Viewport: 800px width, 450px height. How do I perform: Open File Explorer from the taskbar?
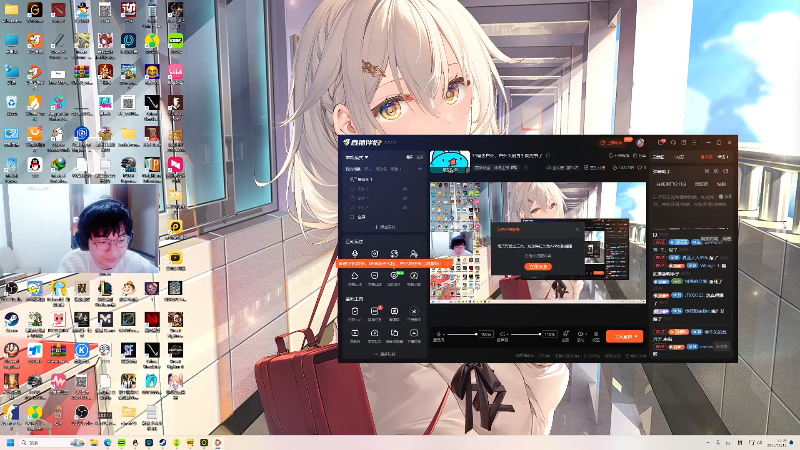coord(94,442)
